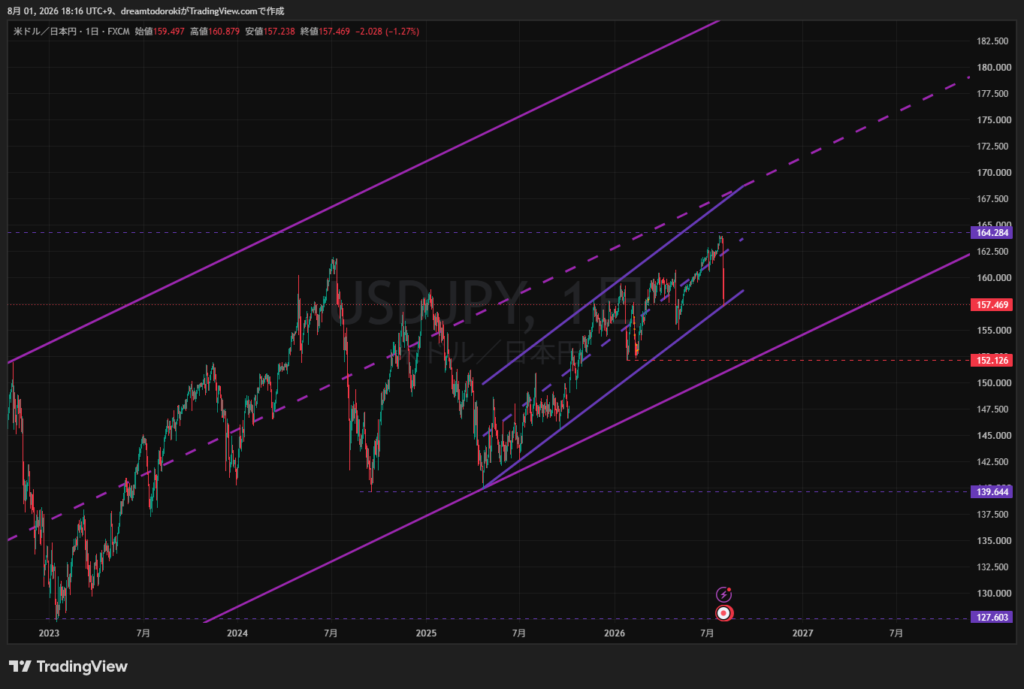Image resolution: width=1024 pixels, height=689 pixels.
Task: Click the 145.000 price axis tick
Action: [x=993, y=436]
